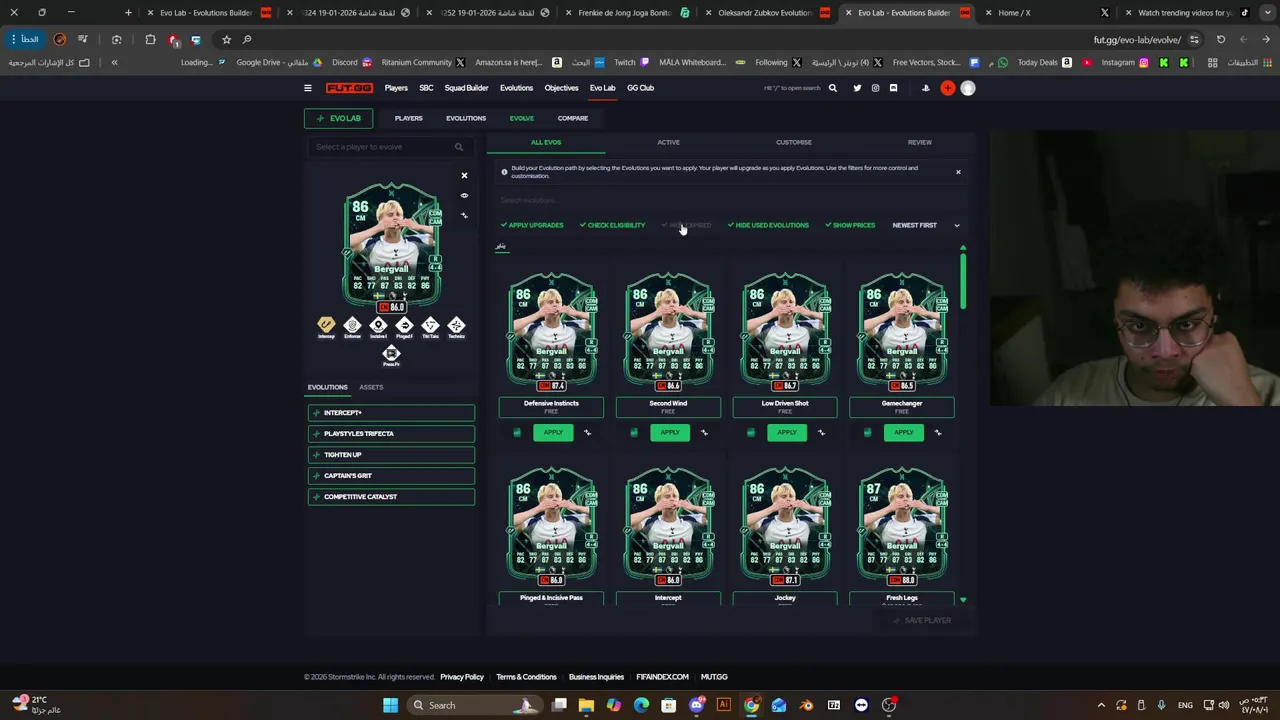Click the scroll up arrow of evolutions list

pyautogui.click(x=963, y=248)
